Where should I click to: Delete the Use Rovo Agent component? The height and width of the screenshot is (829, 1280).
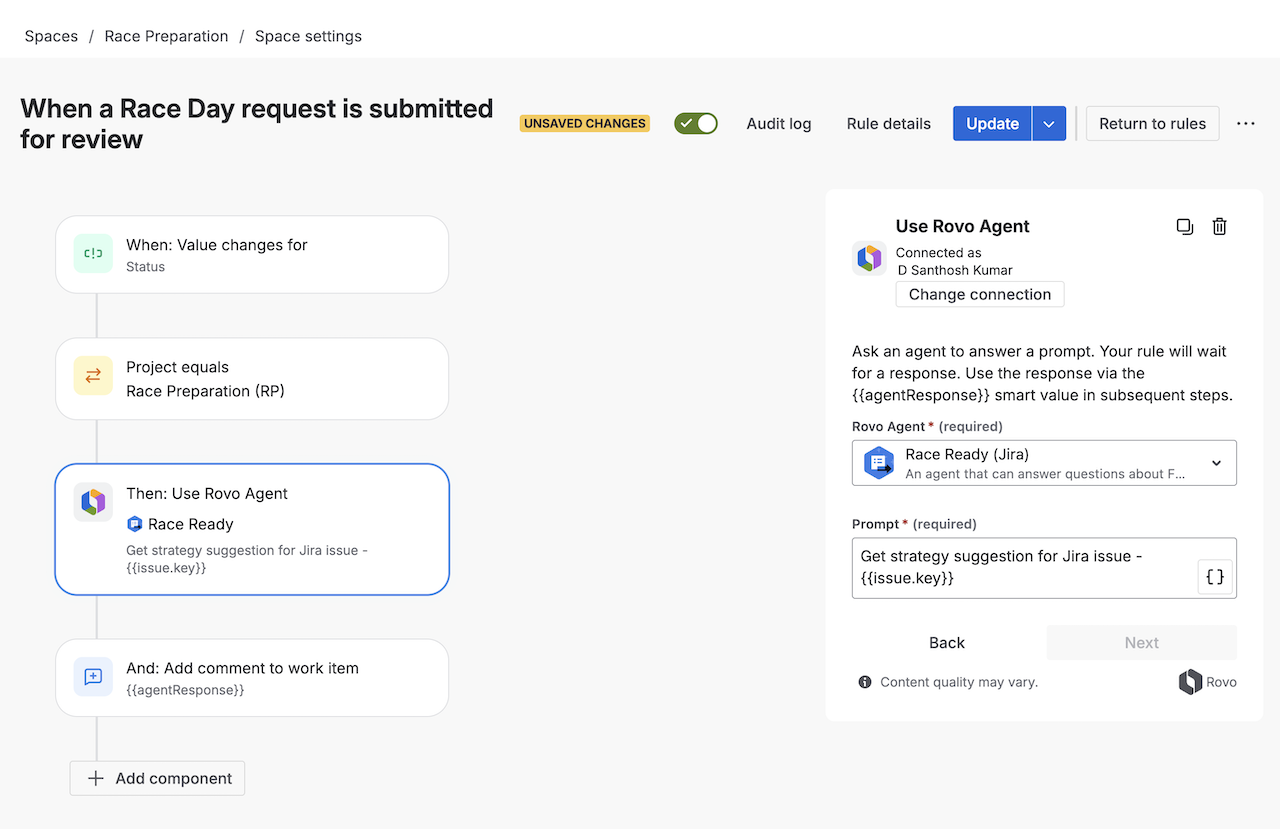coord(1219,227)
